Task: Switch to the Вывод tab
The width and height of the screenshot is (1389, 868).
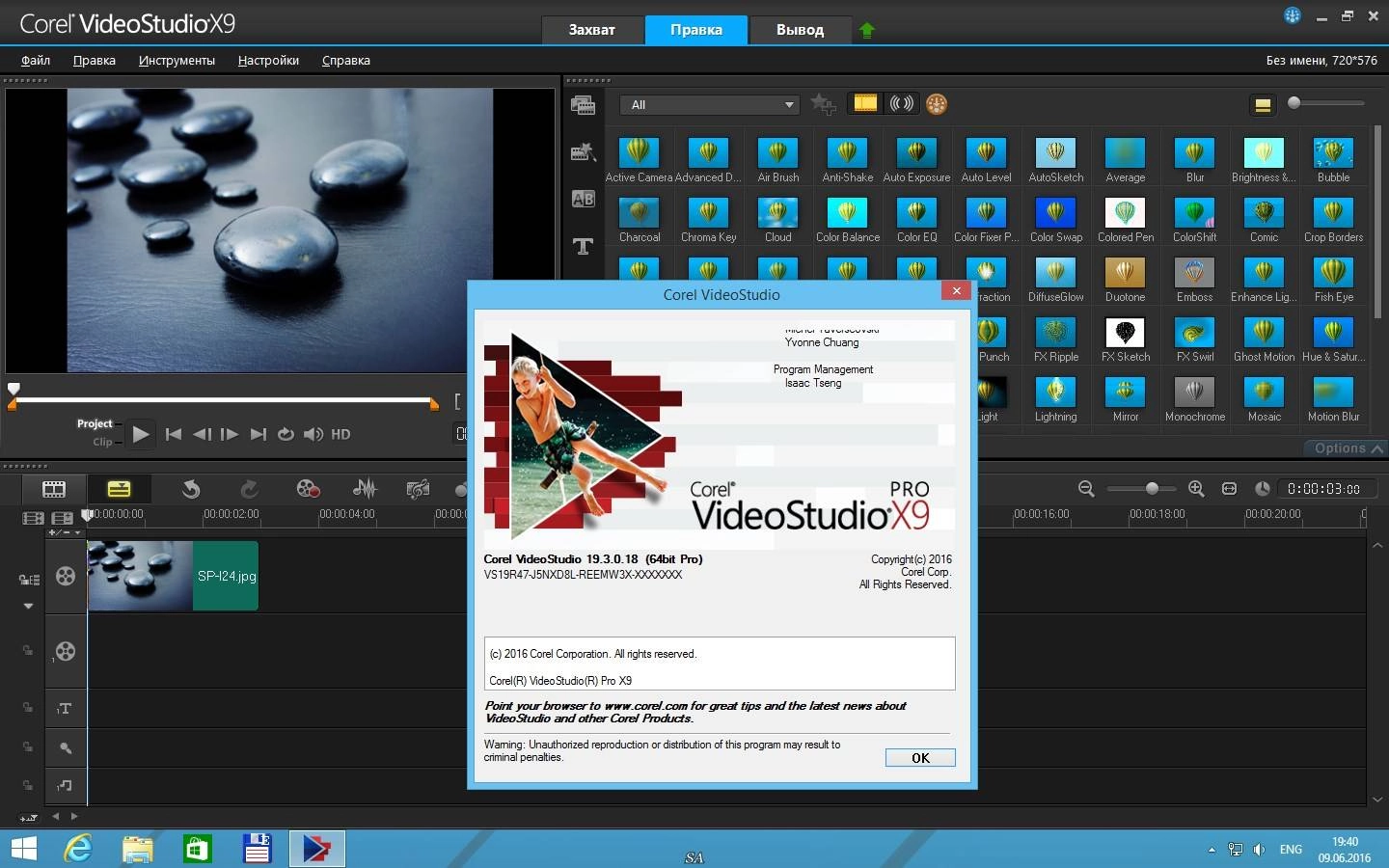Action: [800, 30]
